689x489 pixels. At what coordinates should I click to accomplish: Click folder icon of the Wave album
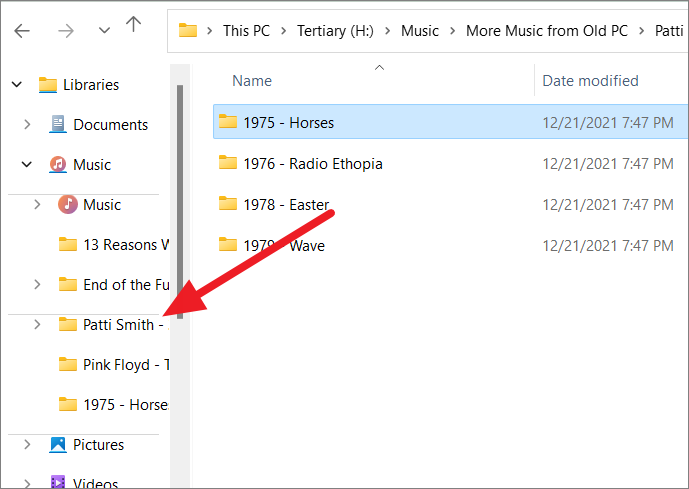point(228,244)
